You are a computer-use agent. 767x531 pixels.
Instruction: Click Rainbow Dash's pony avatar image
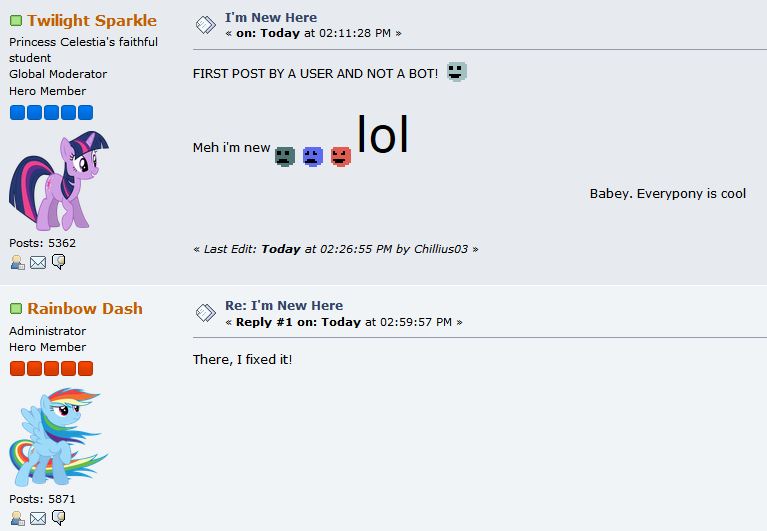(59, 437)
